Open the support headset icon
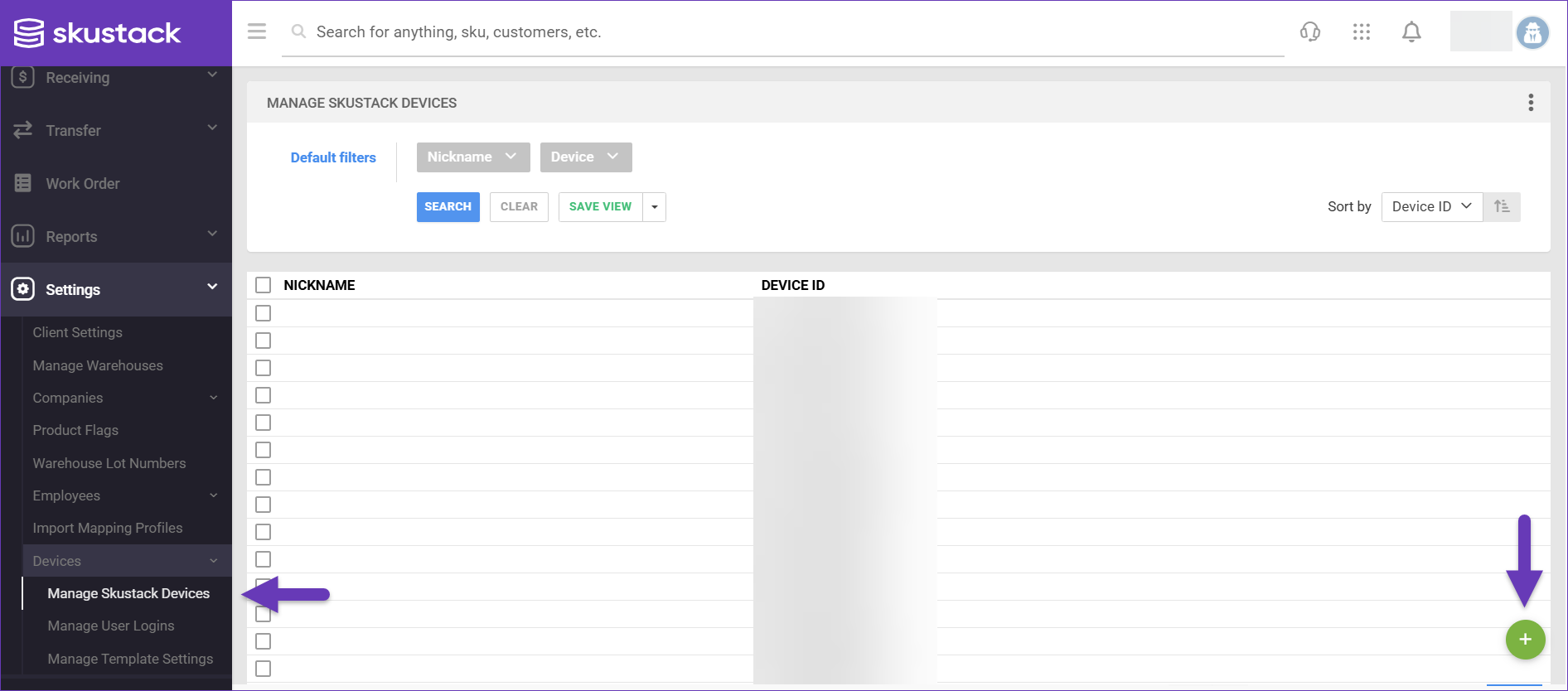Viewport: 1568px width, 691px height. coord(1310,31)
